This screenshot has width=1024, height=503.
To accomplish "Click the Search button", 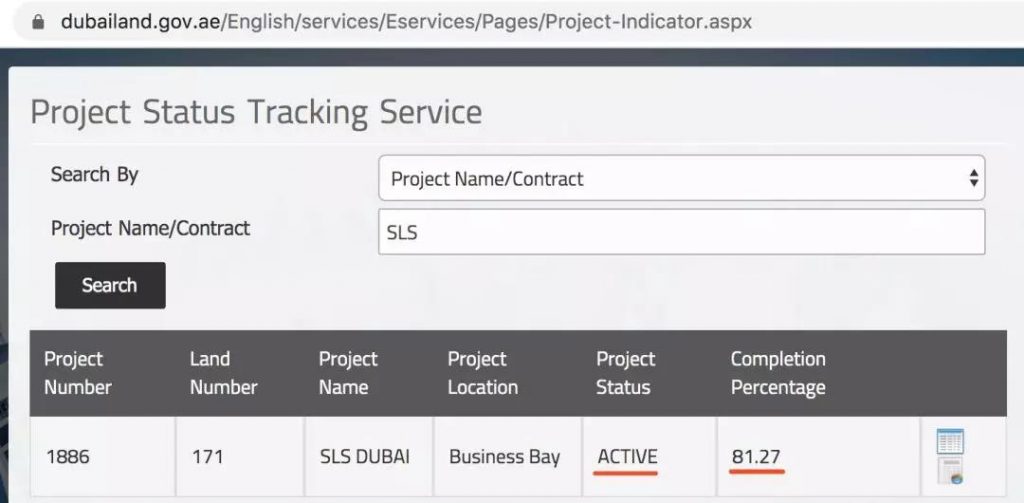I will coord(110,286).
